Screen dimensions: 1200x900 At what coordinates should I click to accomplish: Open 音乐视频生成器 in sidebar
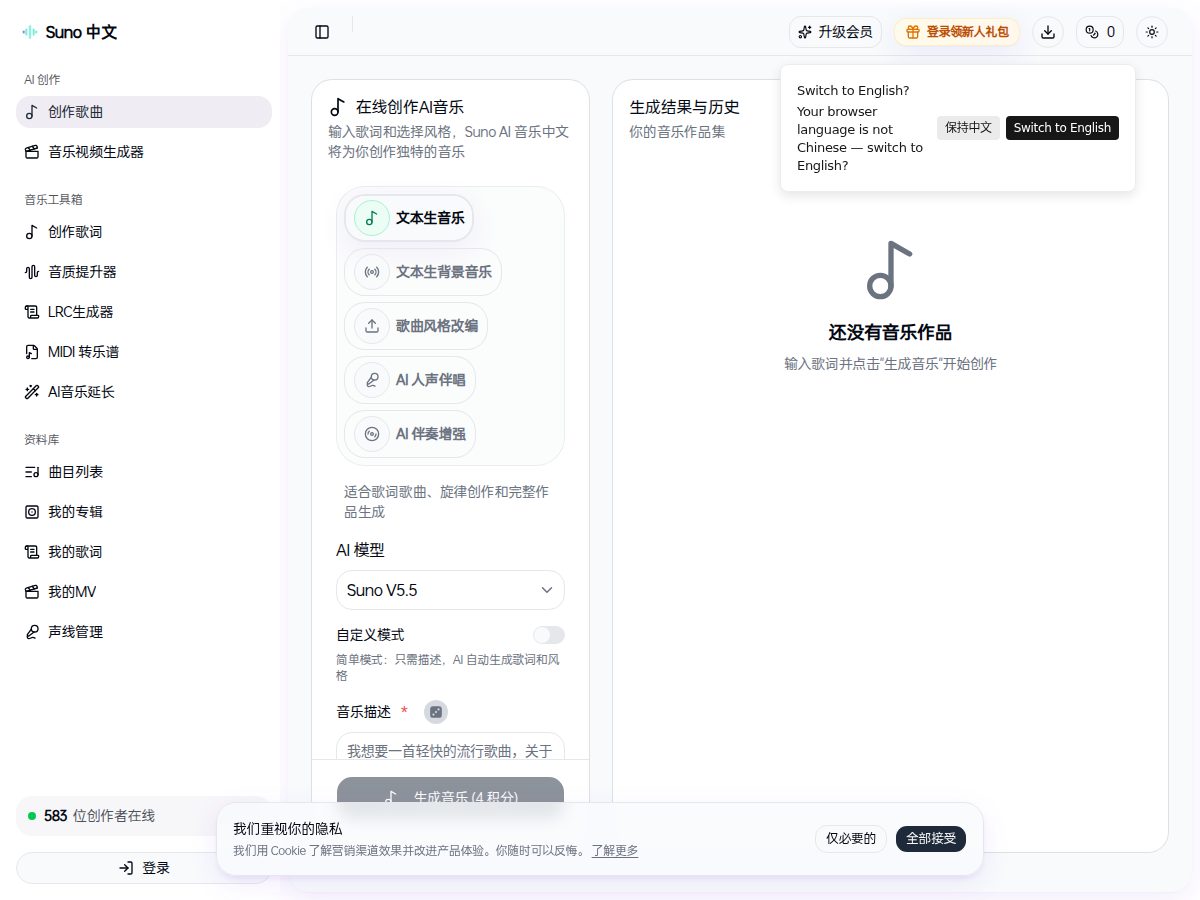144,152
